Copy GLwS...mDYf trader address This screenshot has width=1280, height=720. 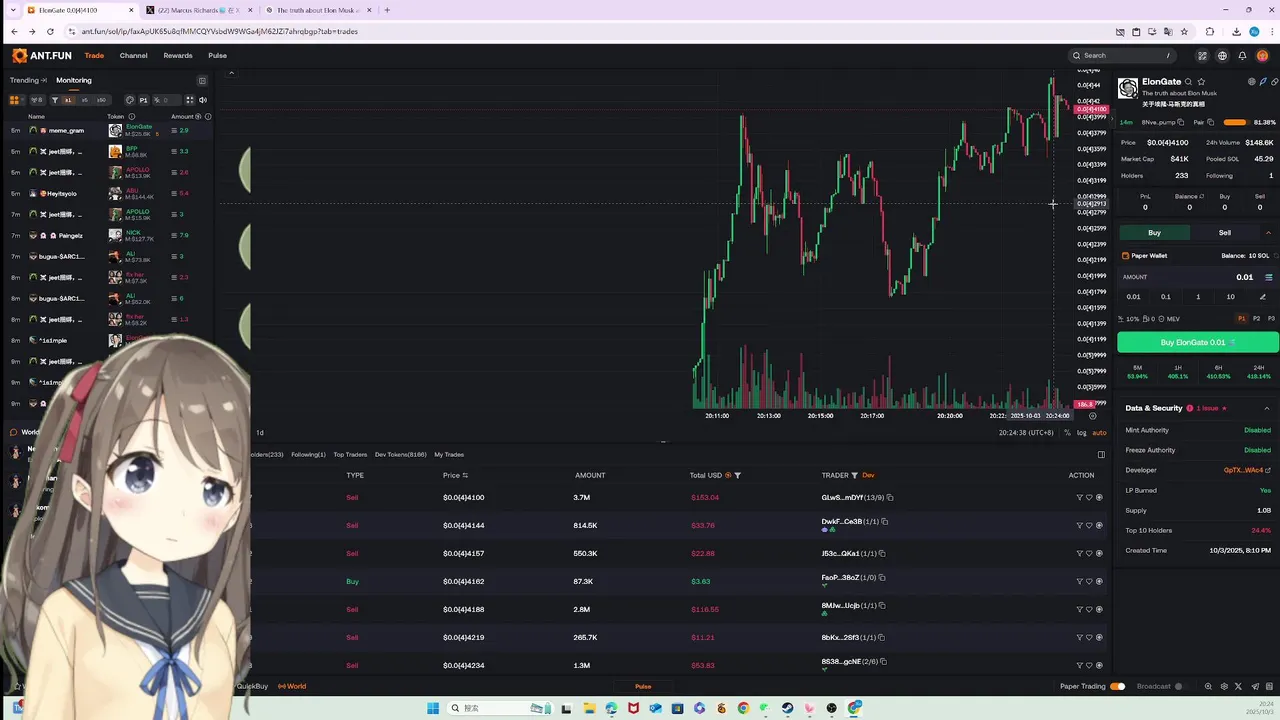(890, 497)
